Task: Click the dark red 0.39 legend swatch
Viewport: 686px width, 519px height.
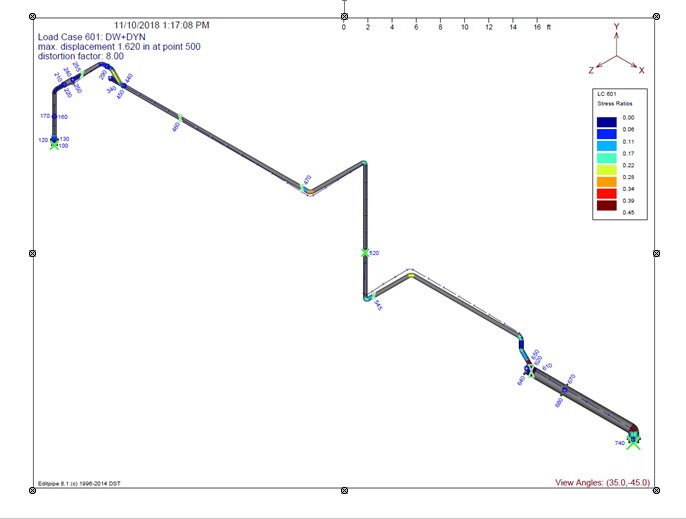Action: coord(607,204)
